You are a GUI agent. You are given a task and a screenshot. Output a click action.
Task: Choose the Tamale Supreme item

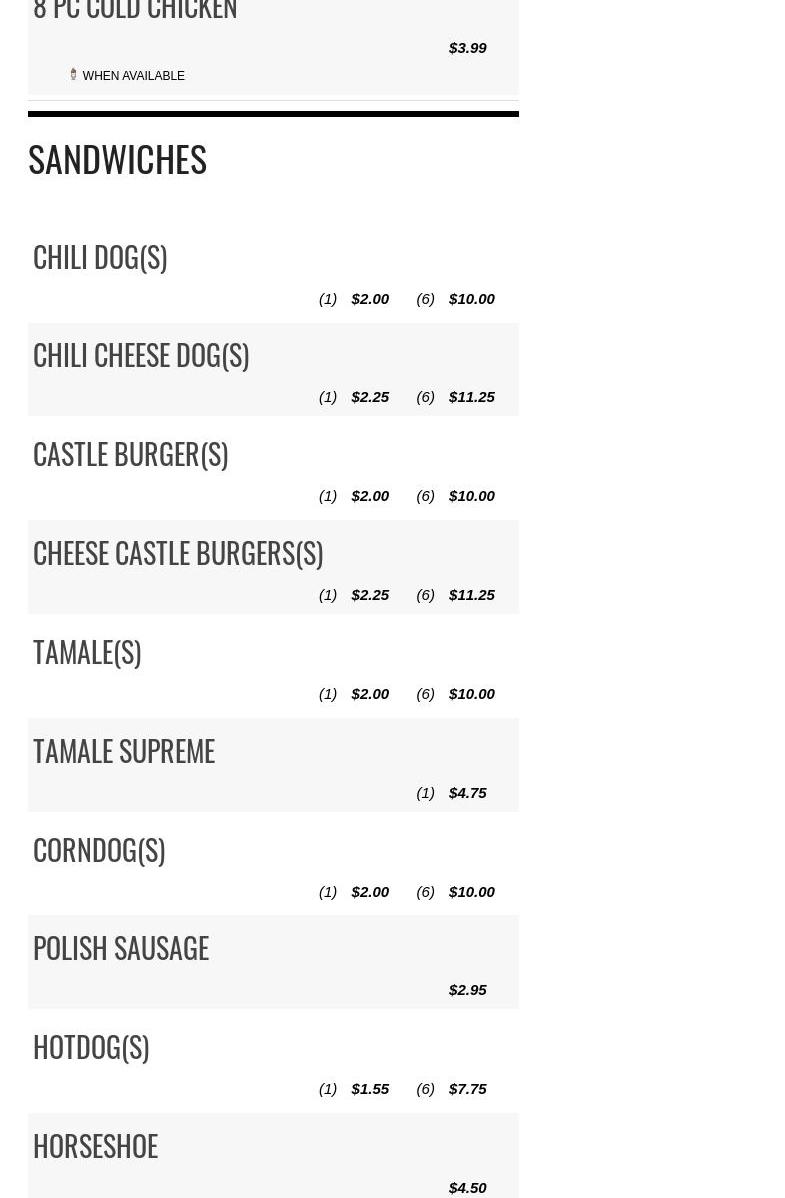124,752
